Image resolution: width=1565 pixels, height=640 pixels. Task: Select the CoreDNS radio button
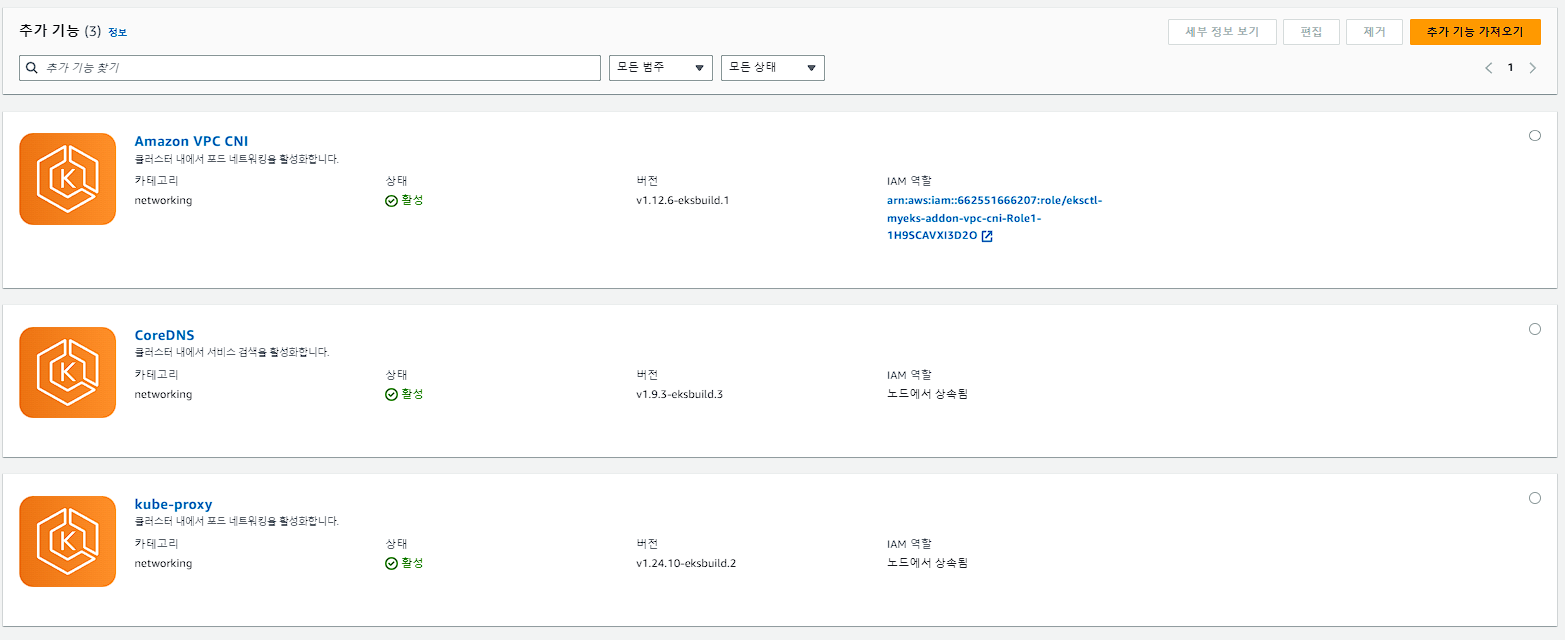click(x=1535, y=329)
